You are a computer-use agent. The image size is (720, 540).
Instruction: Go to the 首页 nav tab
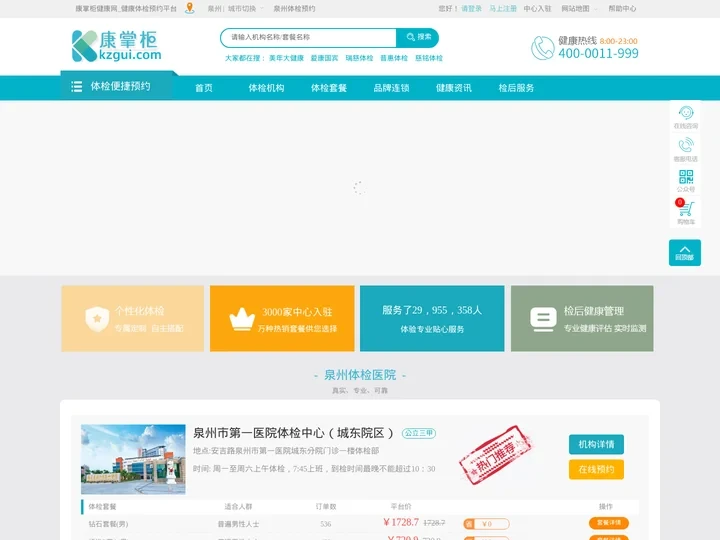[204, 88]
